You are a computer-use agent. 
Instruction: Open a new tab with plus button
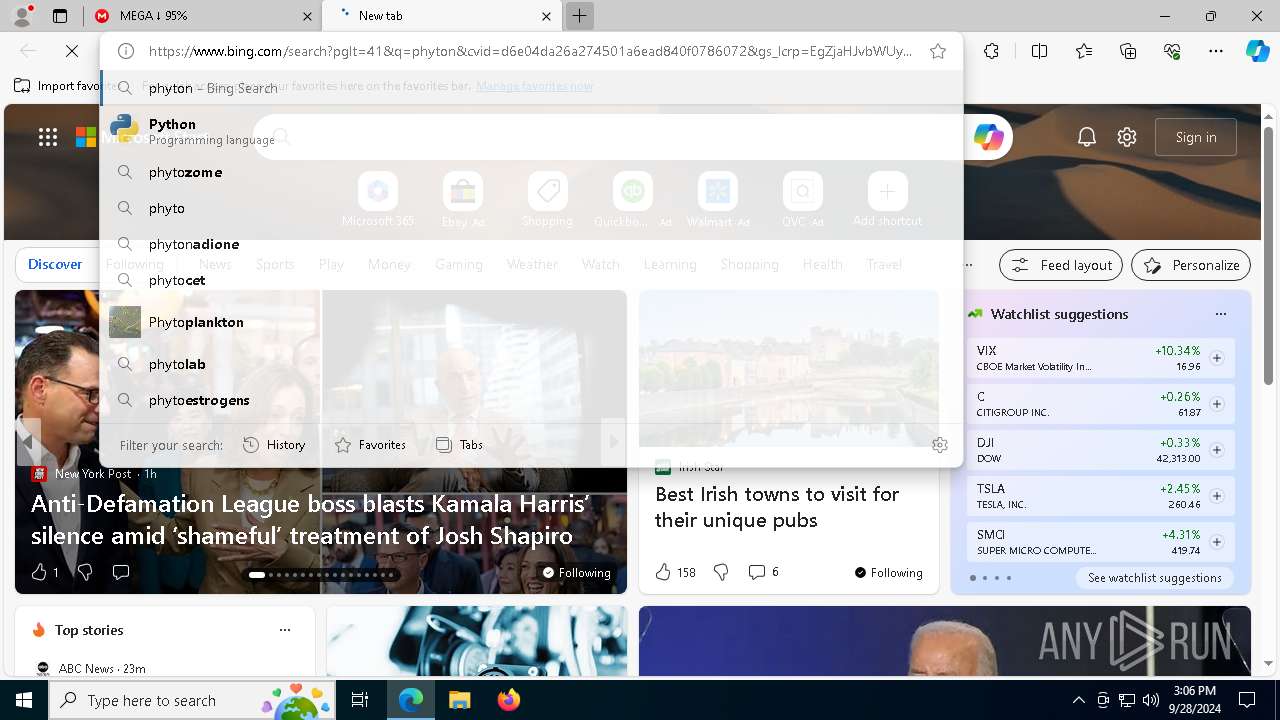(579, 16)
